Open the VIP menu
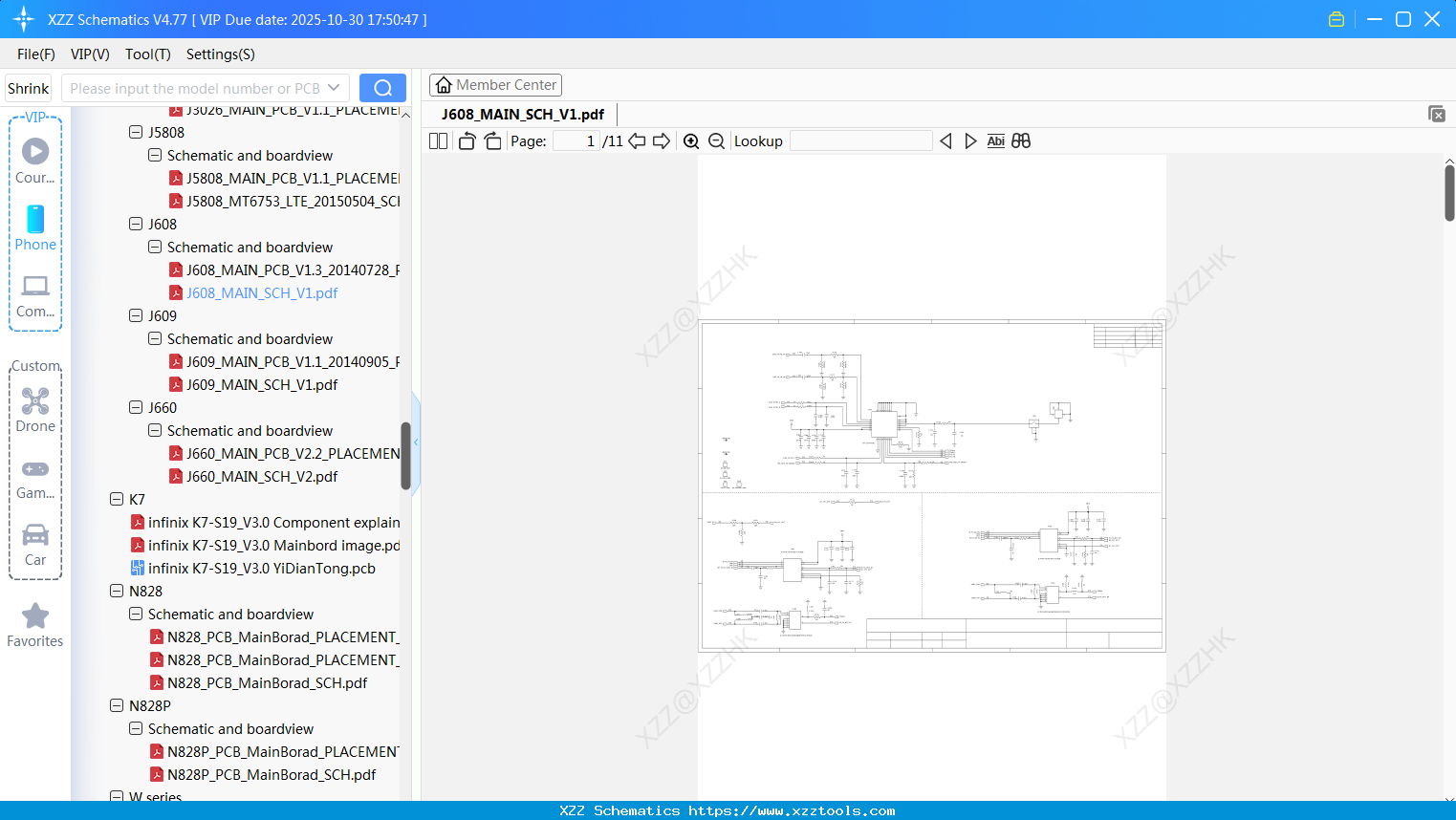The width and height of the screenshot is (1456, 820). [x=89, y=54]
